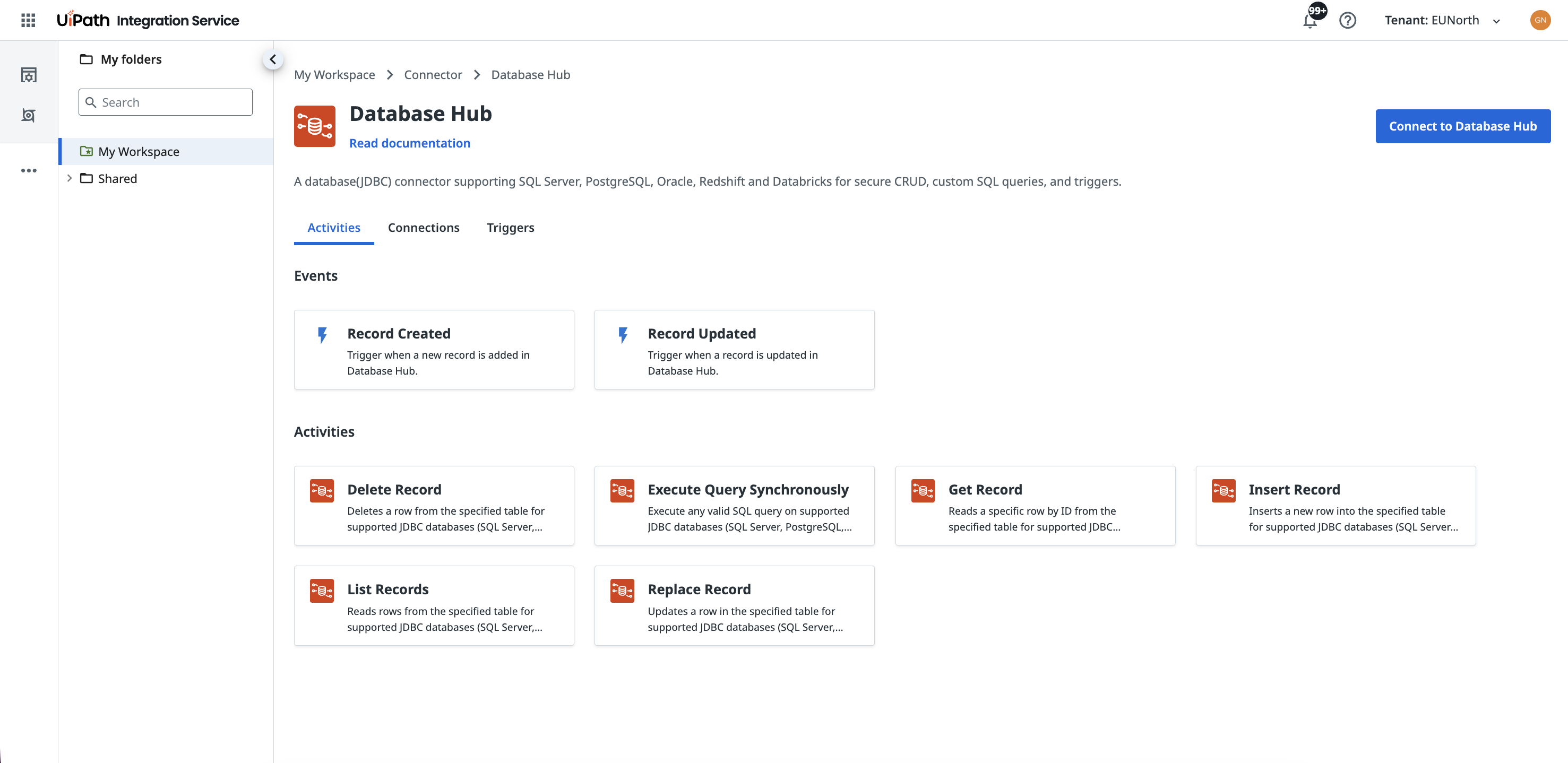
Task: Click the large Database Hub connector logo
Action: [x=315, y=126]
